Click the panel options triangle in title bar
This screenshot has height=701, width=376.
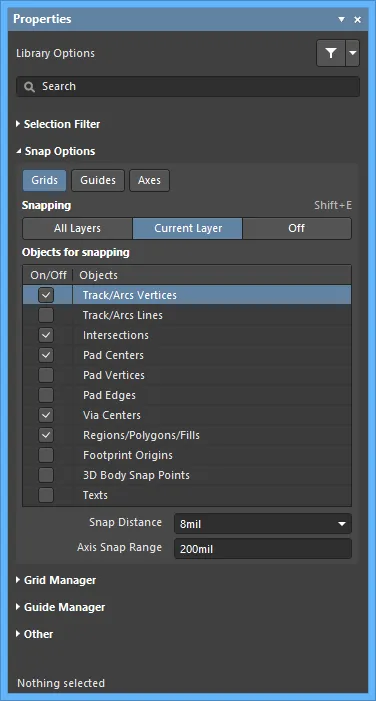(x=342, y=20)
